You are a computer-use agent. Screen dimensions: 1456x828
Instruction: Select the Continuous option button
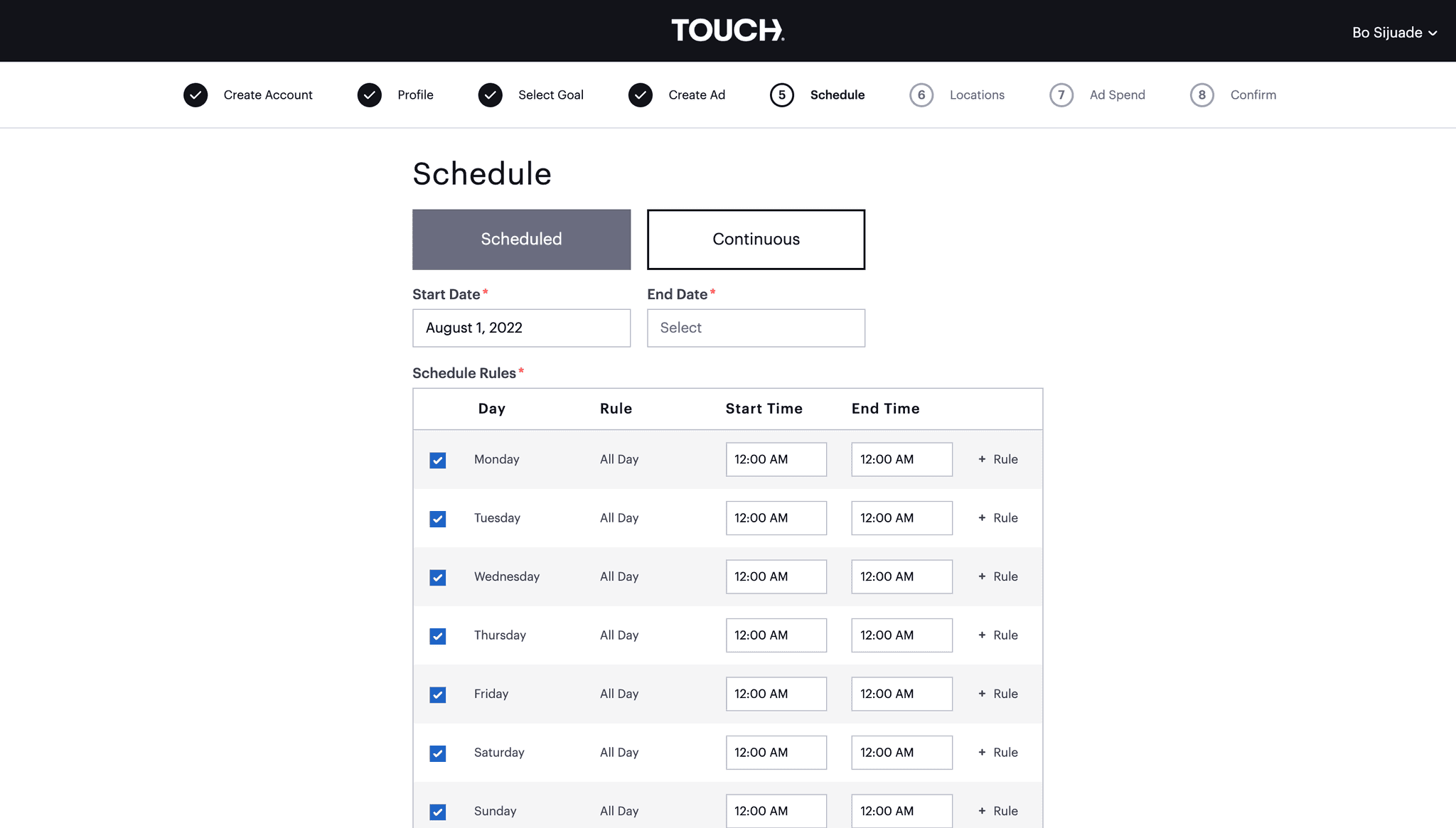(x=756, y=240)
